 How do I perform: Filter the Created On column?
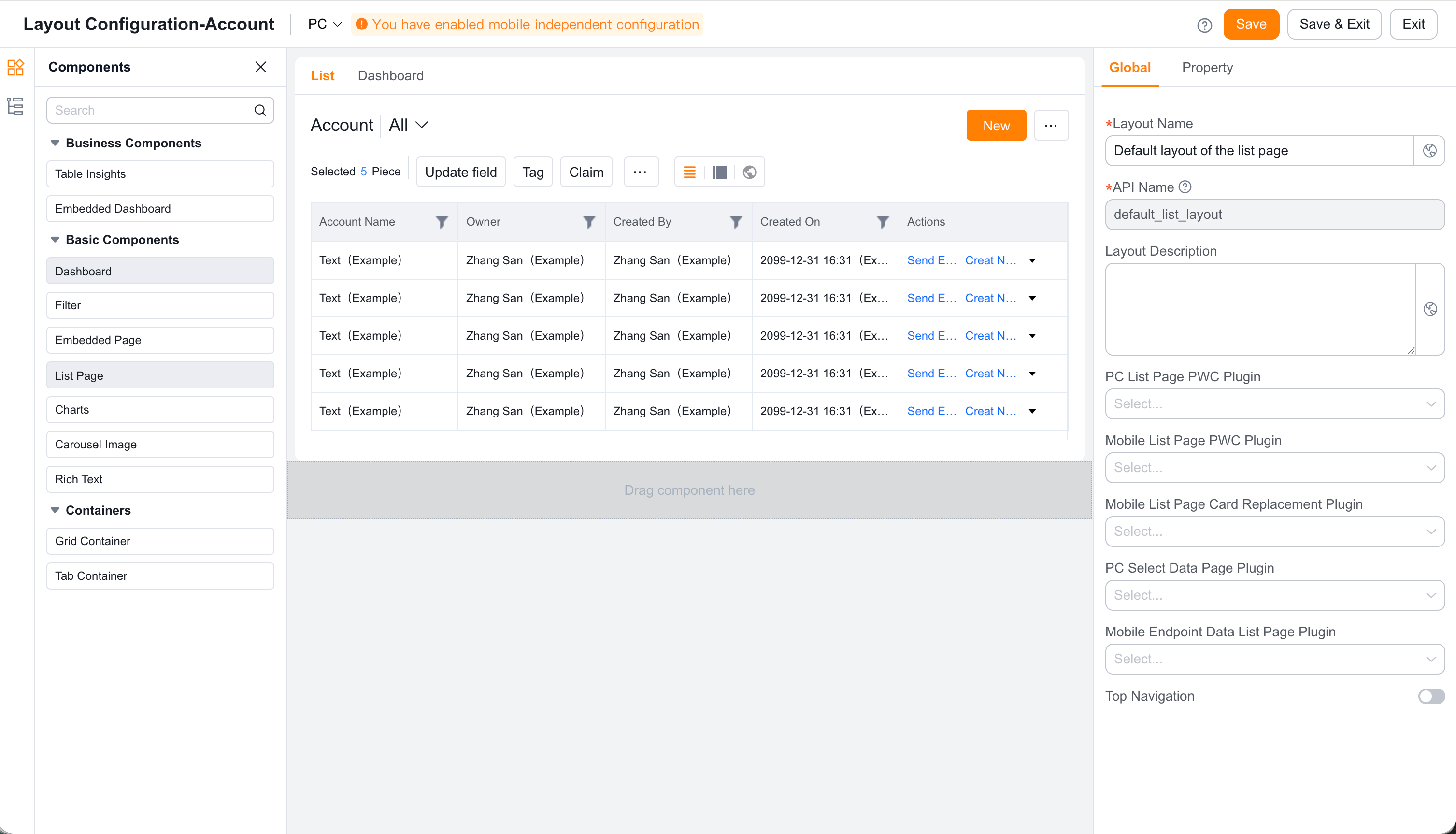(883, 222)
